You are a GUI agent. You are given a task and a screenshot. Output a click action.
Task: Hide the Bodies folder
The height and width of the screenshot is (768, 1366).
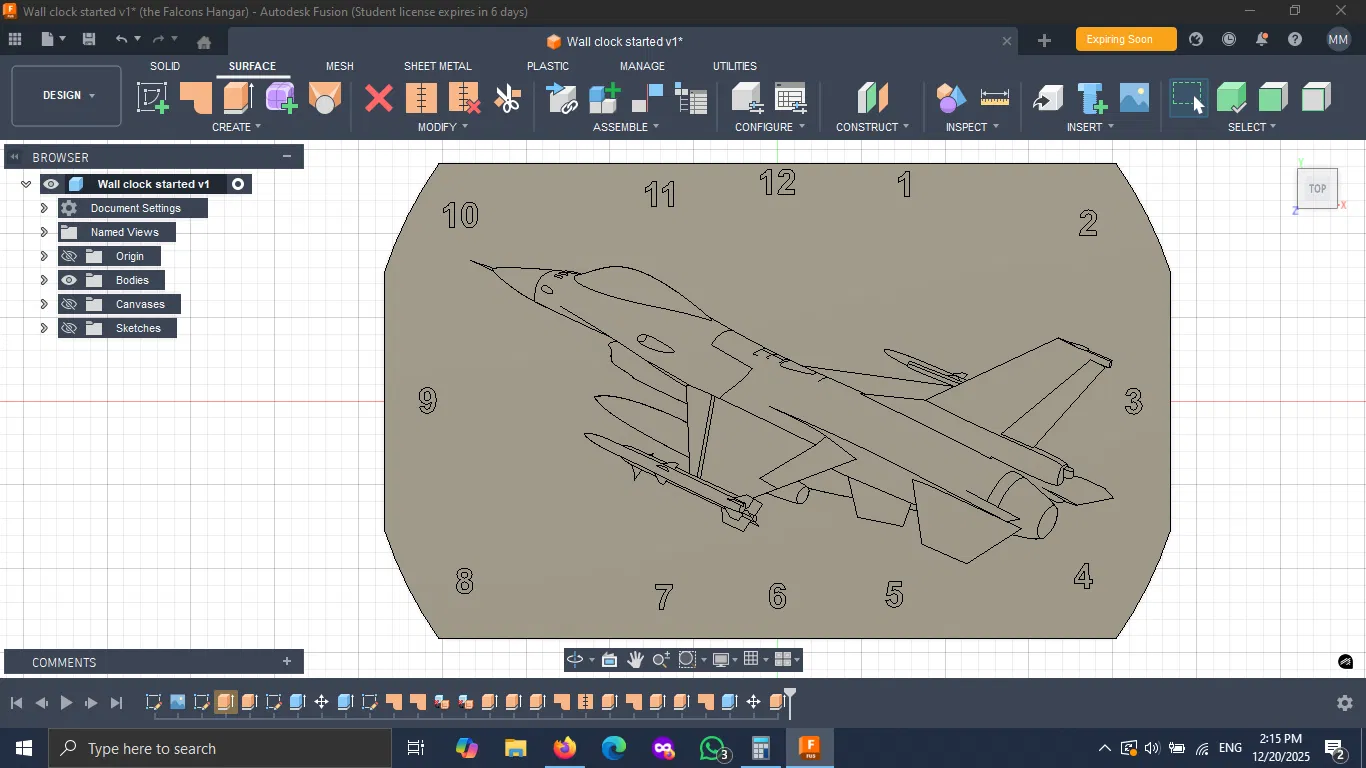(x=69, y=280)
